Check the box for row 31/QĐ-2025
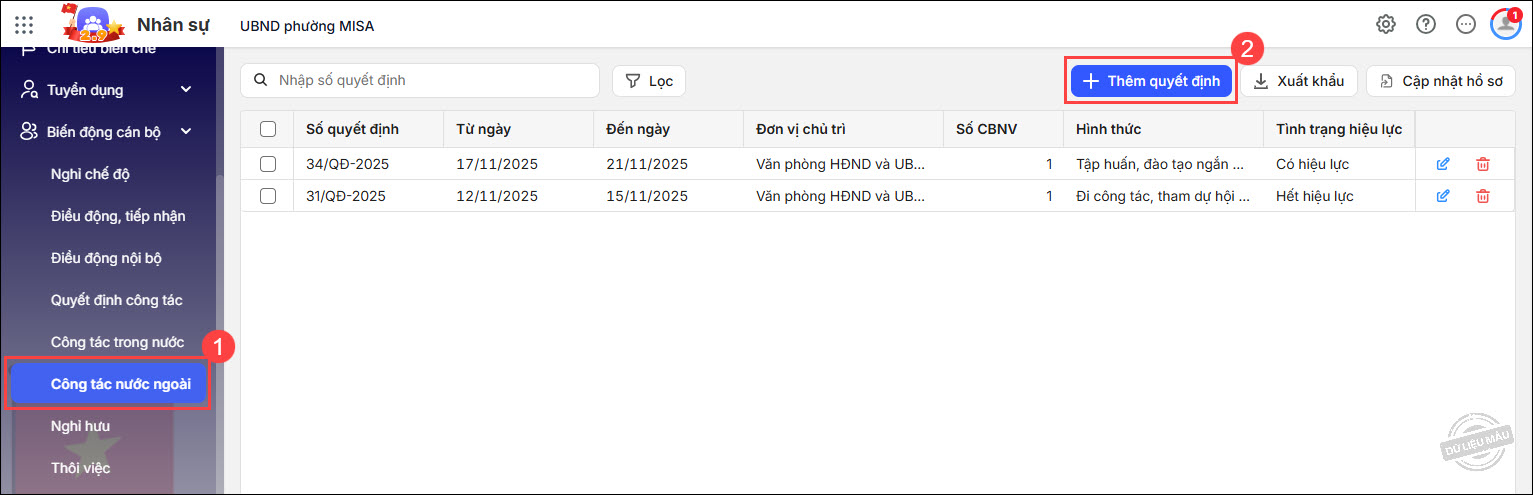 (268, 196)
